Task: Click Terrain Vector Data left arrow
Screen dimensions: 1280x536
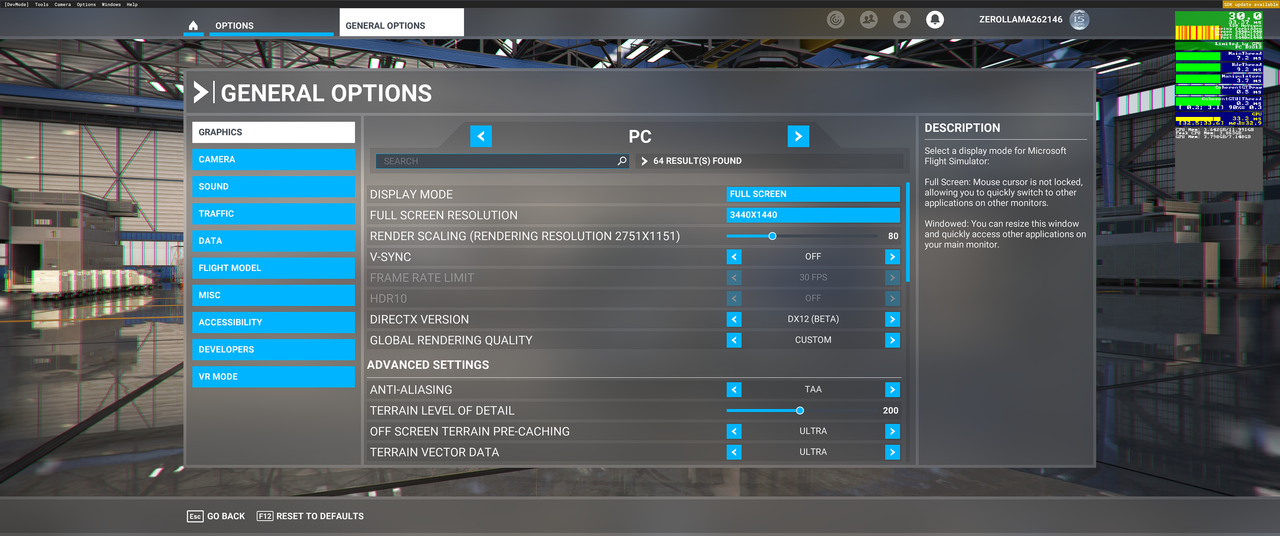Action: coord(734,452)
